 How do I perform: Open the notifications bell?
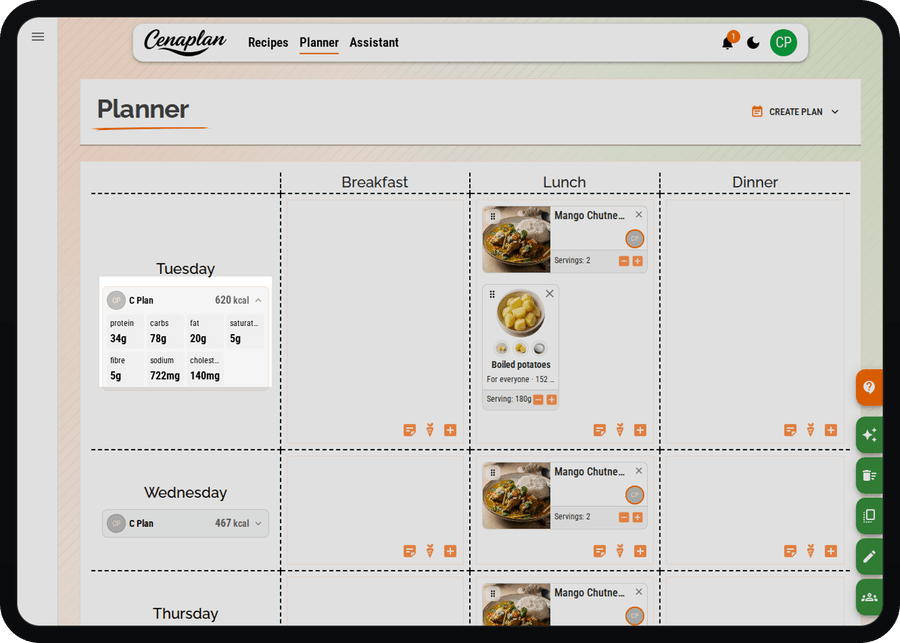click(727, 43)
